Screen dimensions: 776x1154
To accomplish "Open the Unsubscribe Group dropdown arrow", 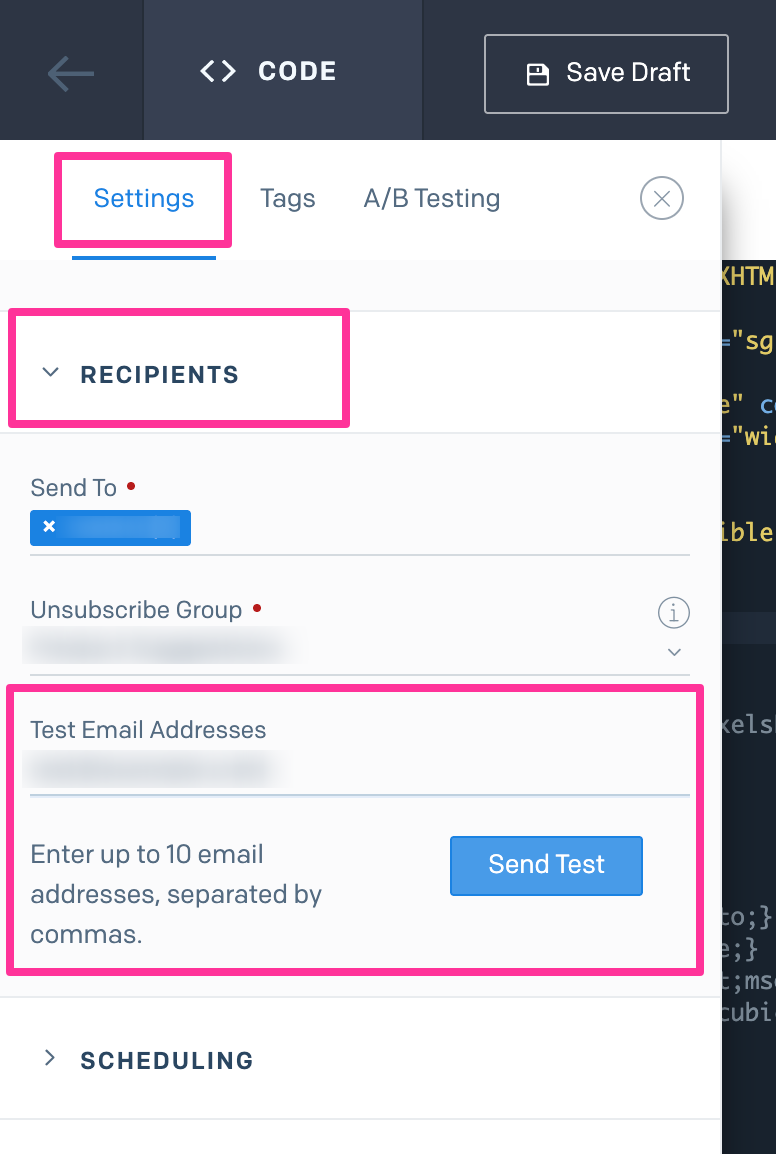I will 674,652.
